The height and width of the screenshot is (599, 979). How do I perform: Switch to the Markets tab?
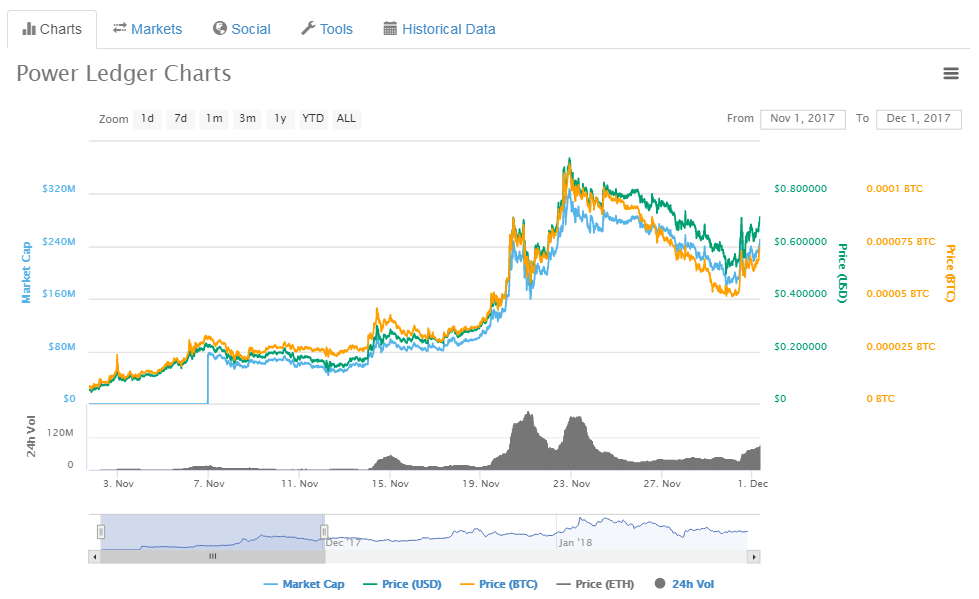(x=147, y=29)
